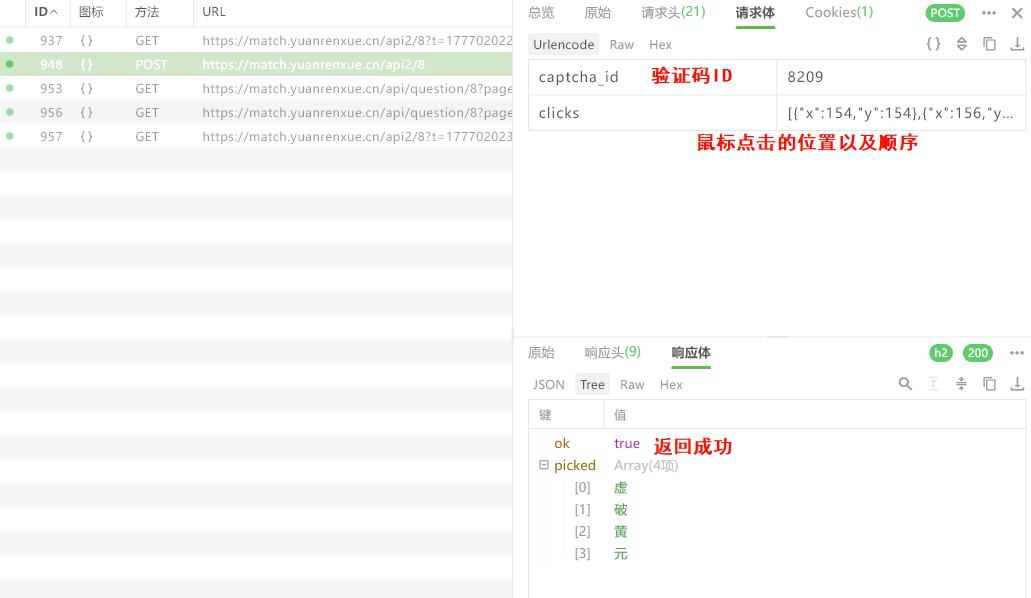Select the picked tree row
This screenshot has height=598, width=1031.
coord(777,465)
